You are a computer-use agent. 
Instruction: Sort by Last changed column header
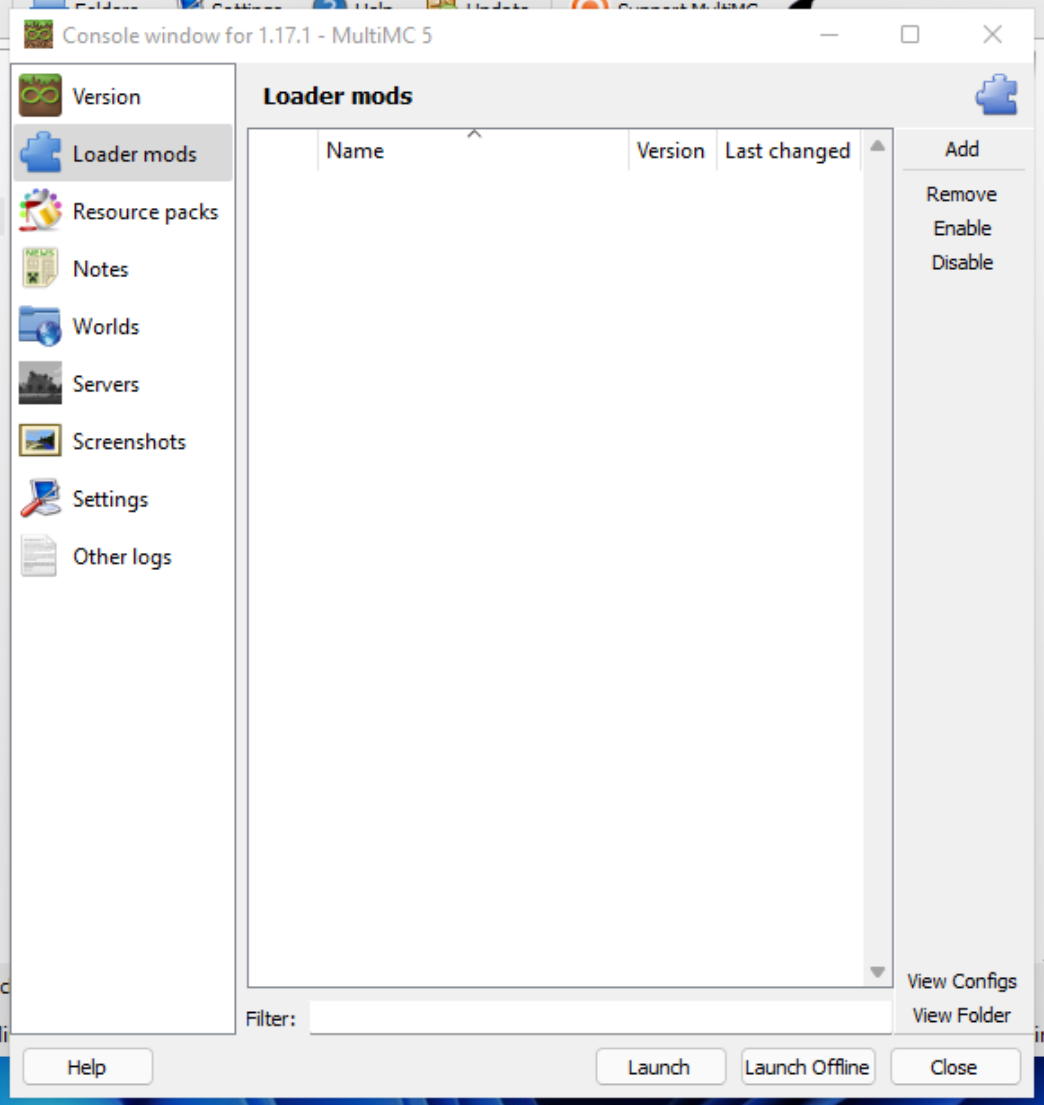point(787,151)
